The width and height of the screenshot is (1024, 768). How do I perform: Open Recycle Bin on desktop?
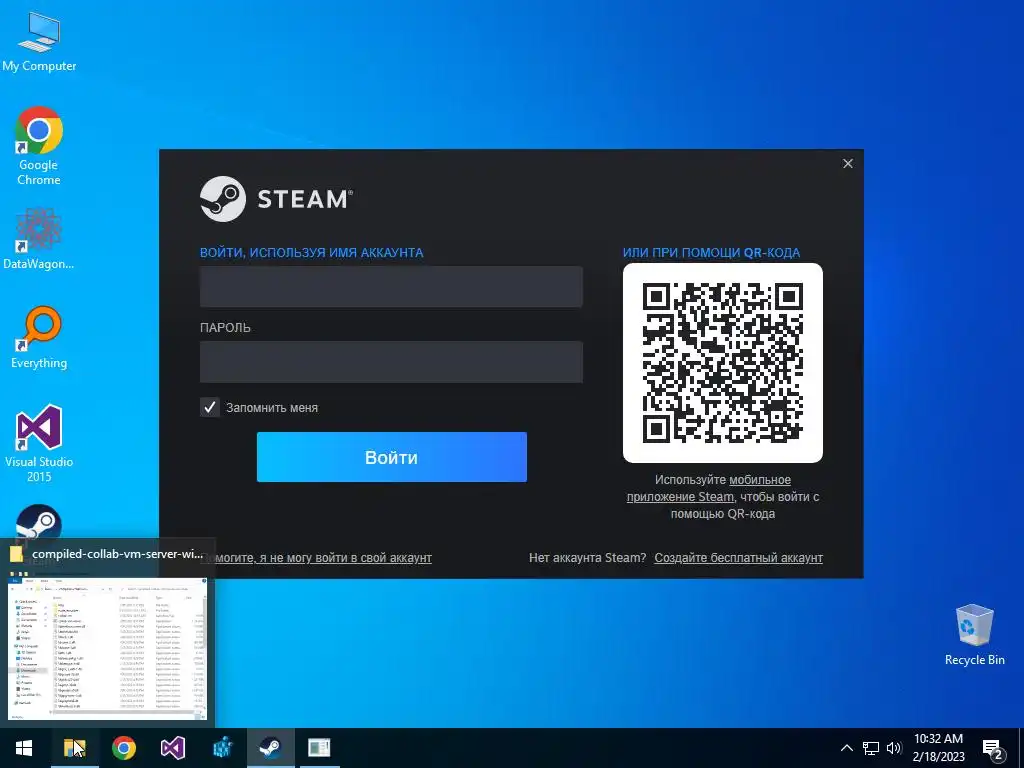point(974,635)
